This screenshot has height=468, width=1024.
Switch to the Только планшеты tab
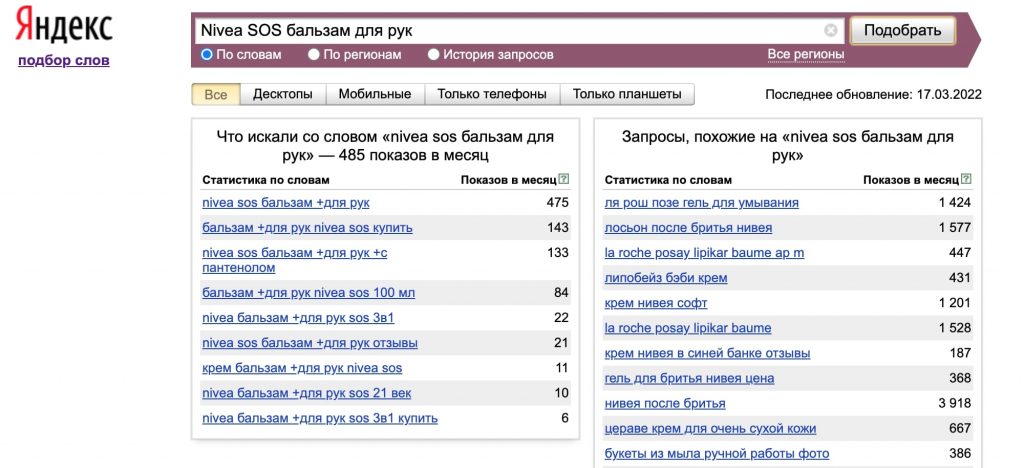tap(627, 94)
